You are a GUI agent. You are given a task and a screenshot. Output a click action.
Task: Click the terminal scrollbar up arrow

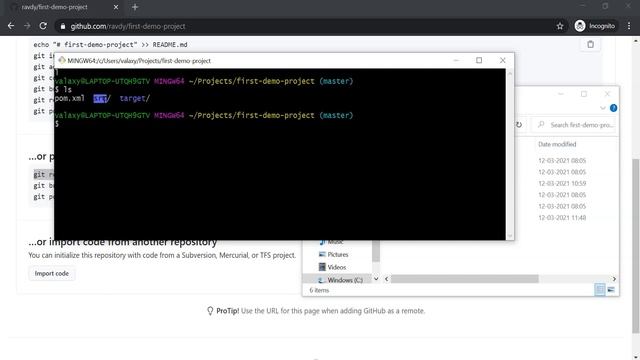tap(509, 73)
